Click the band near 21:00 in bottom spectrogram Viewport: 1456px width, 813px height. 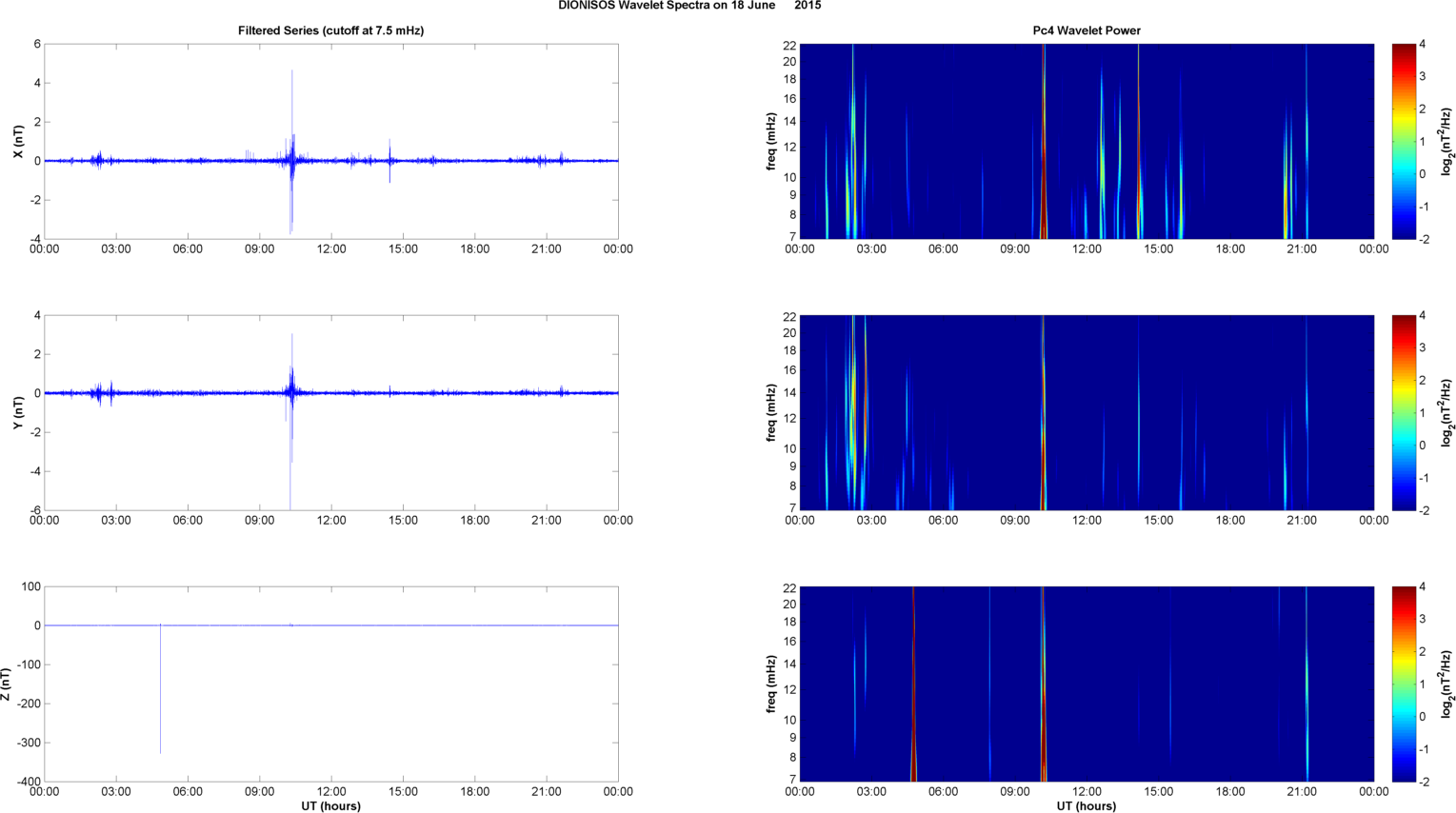[x=1306, y=684]
